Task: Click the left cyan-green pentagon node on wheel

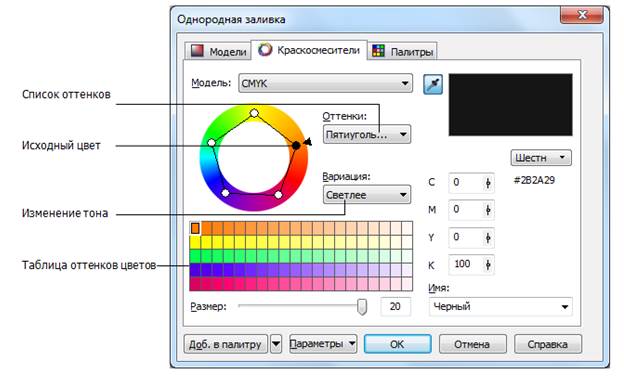Action: click(x=212, y=143)
